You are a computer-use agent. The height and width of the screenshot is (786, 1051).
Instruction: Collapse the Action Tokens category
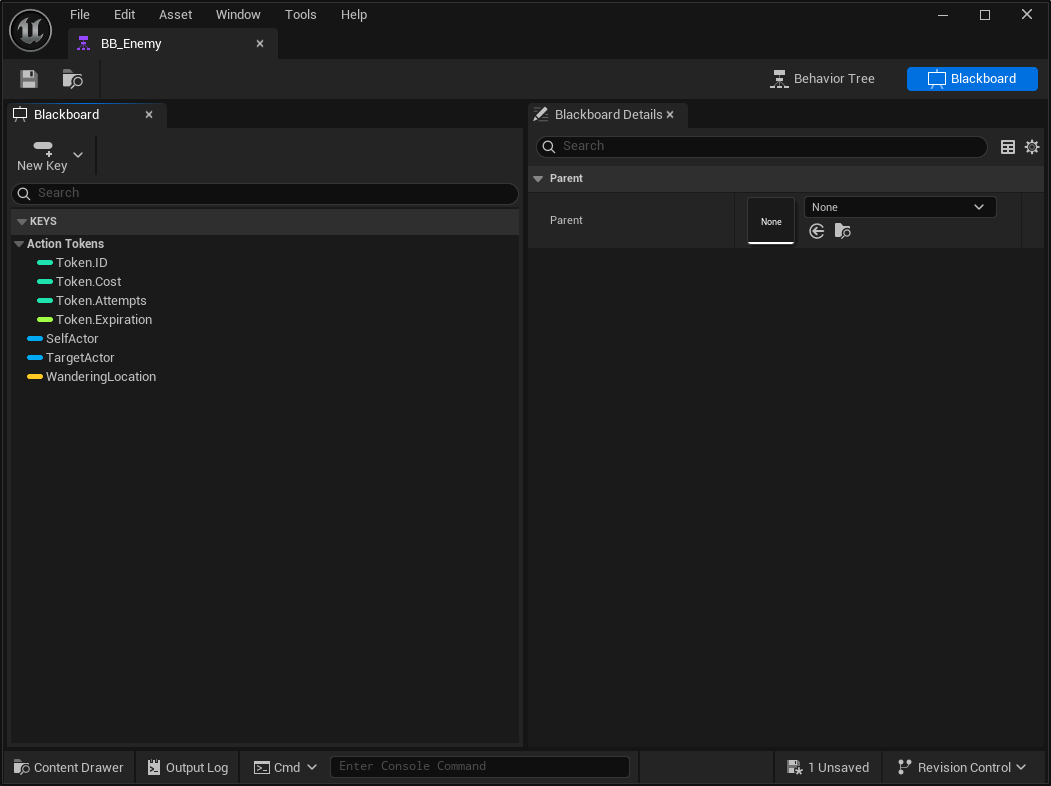click(x=19, y=244)
